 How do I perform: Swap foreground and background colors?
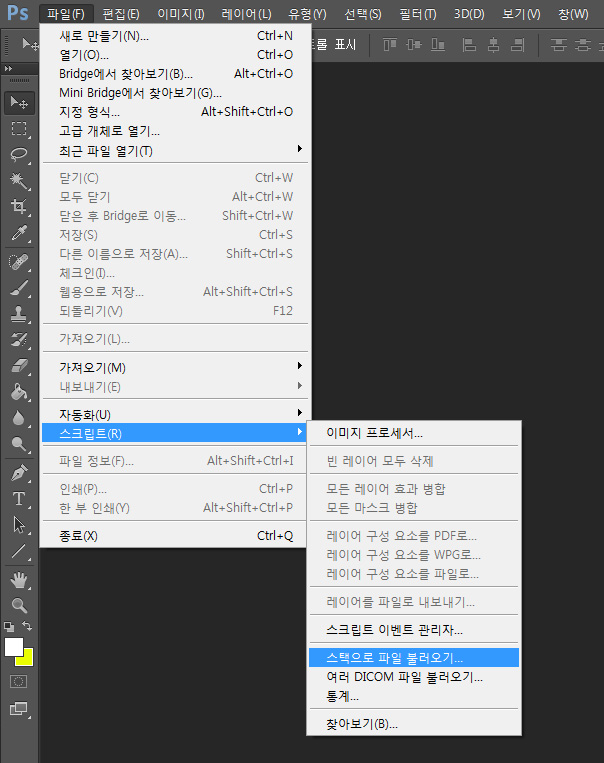click(28, 626)
